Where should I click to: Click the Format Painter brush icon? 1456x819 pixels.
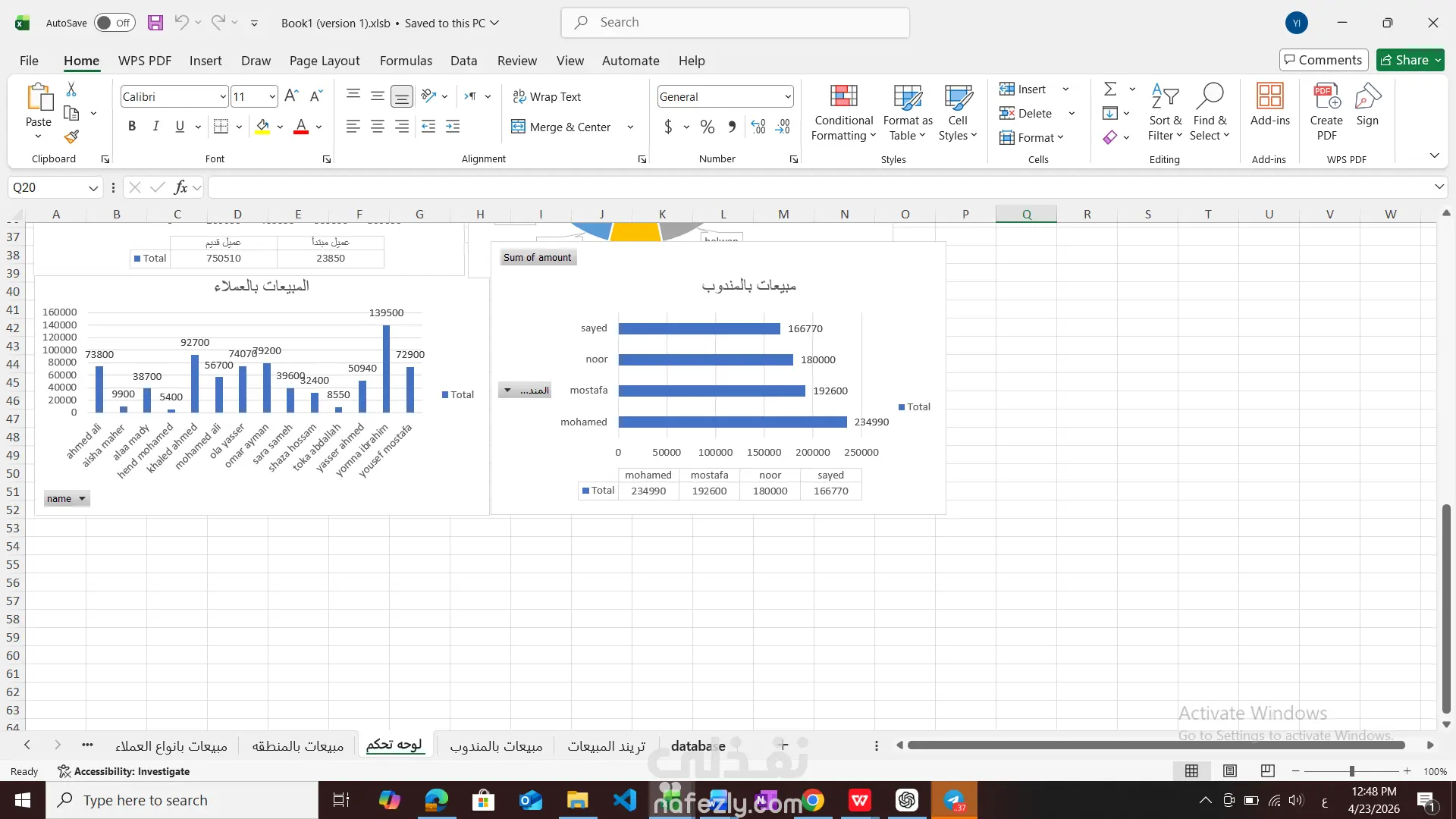71,137
